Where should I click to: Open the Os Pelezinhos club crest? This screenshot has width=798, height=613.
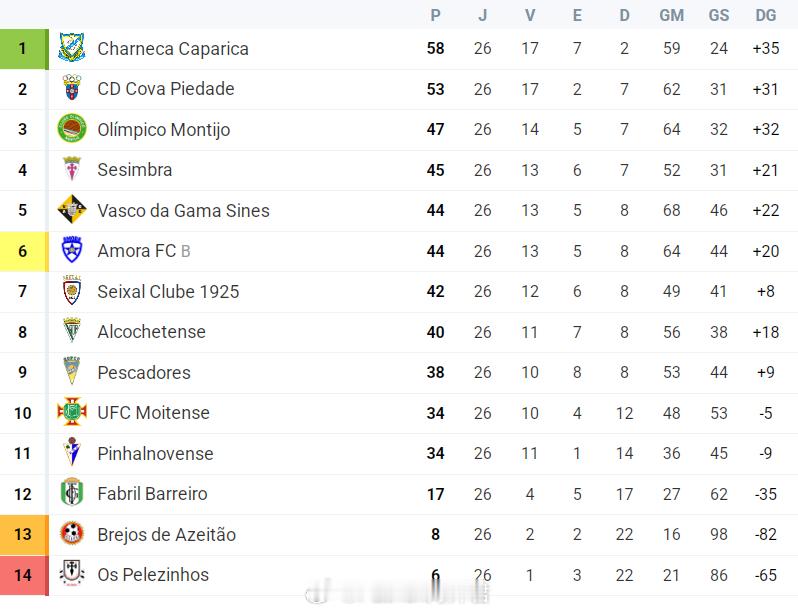point(72,574)
